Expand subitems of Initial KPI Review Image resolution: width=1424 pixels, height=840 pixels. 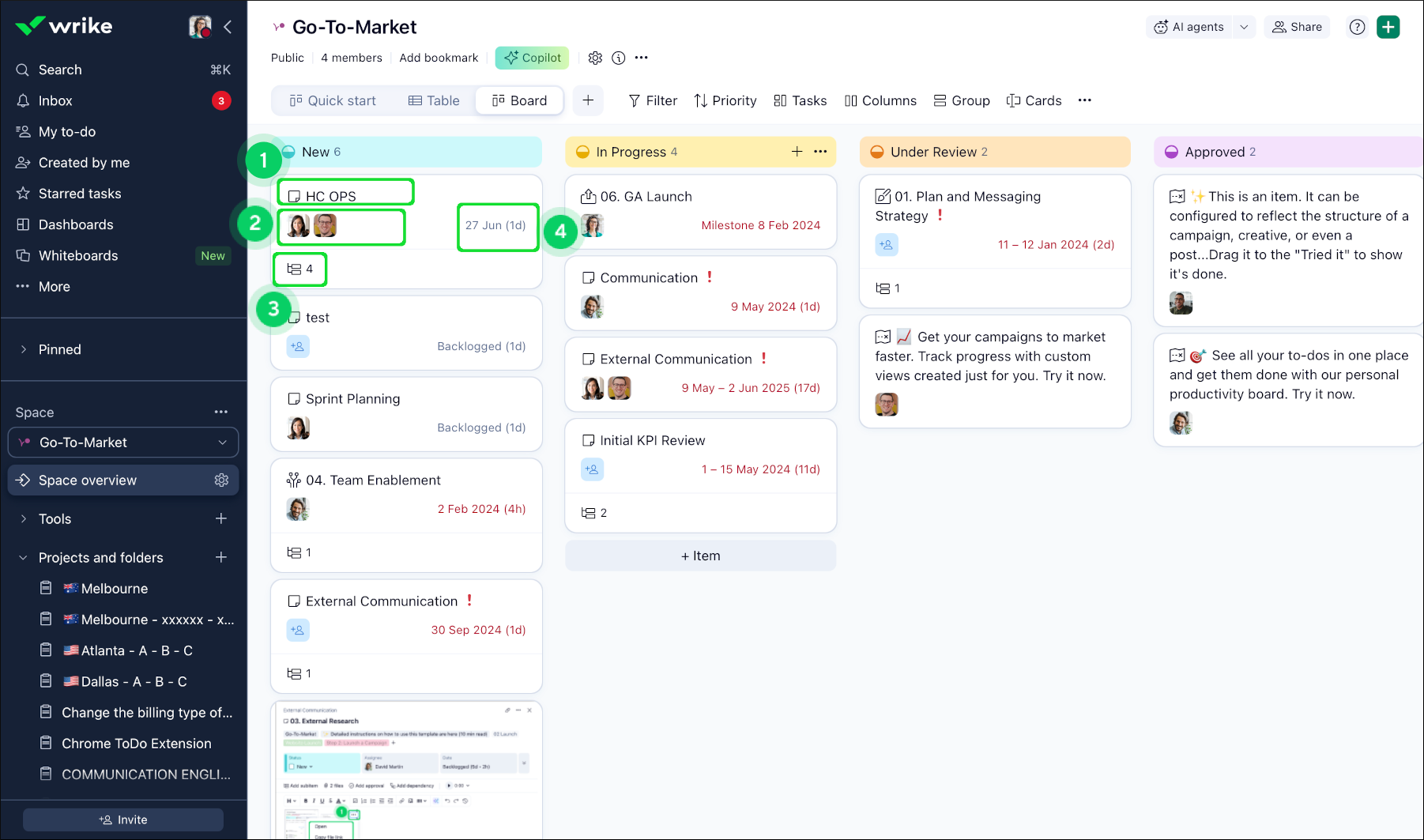pyautogui.click(x=594, y=513)
